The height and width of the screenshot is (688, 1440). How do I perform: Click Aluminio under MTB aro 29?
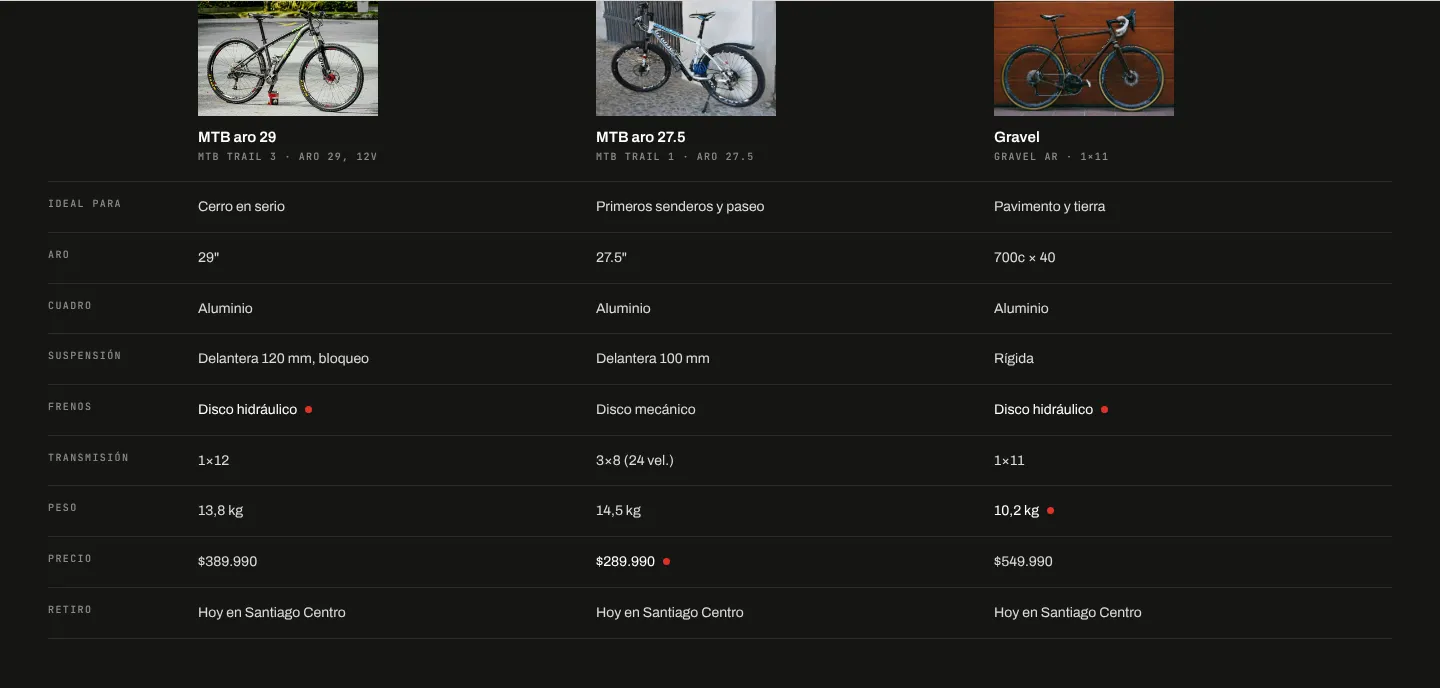click(225, 309)
